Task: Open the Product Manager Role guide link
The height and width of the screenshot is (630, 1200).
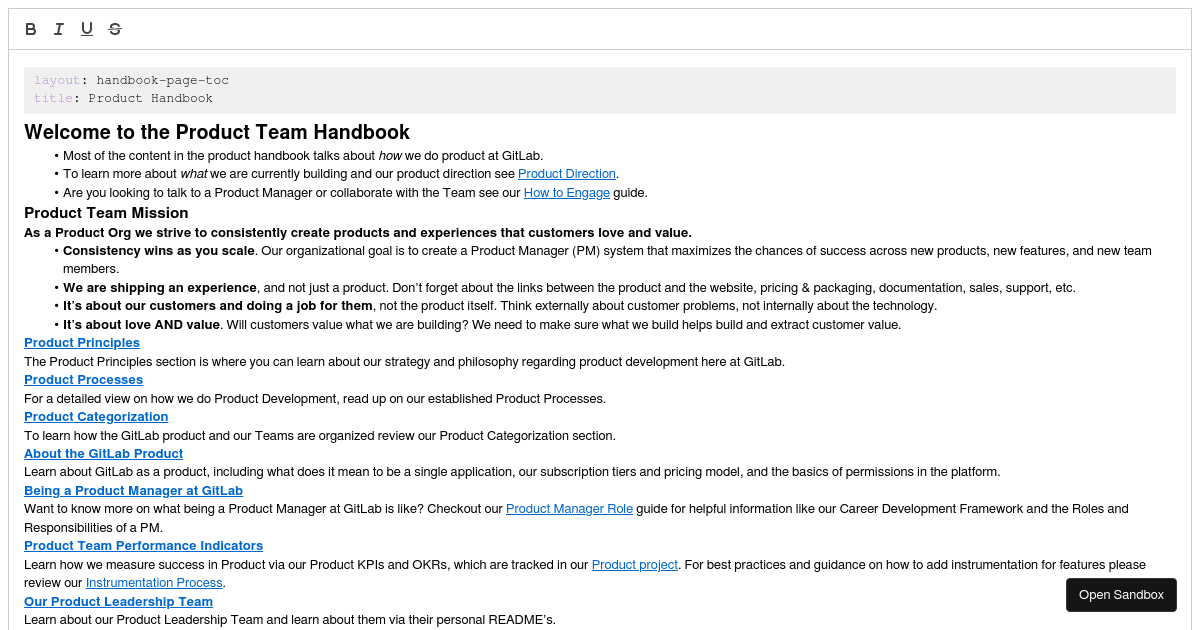Action: click(569, 508)
